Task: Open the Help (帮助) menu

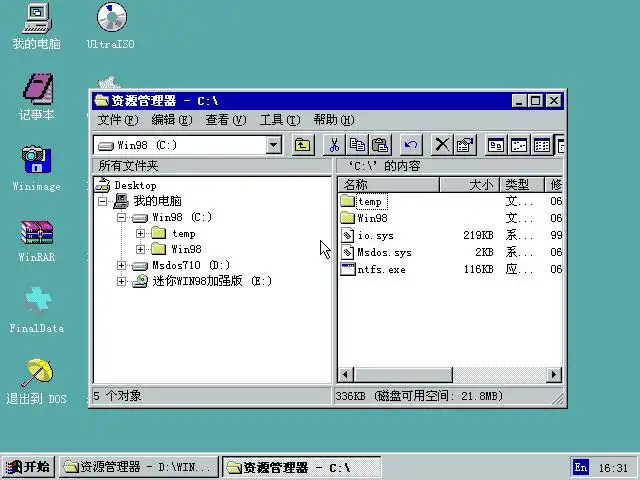Action: 333,120
